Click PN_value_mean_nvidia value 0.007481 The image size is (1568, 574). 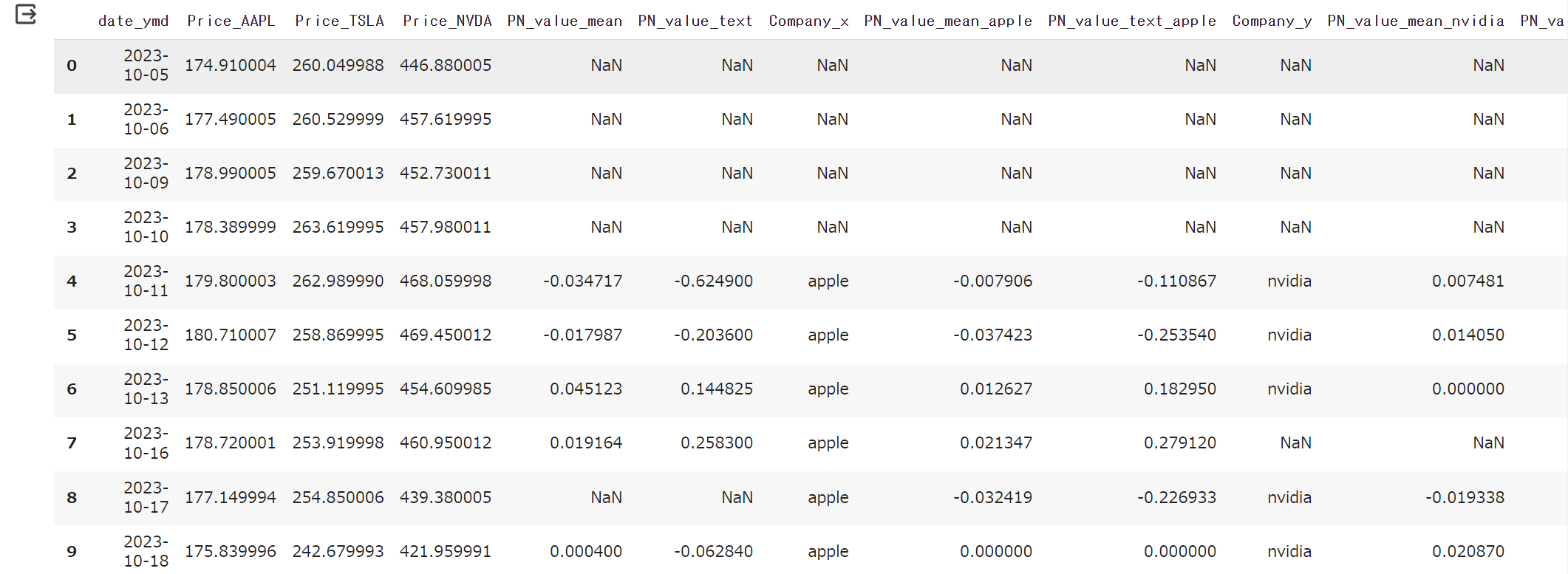tap(1468, 281)
